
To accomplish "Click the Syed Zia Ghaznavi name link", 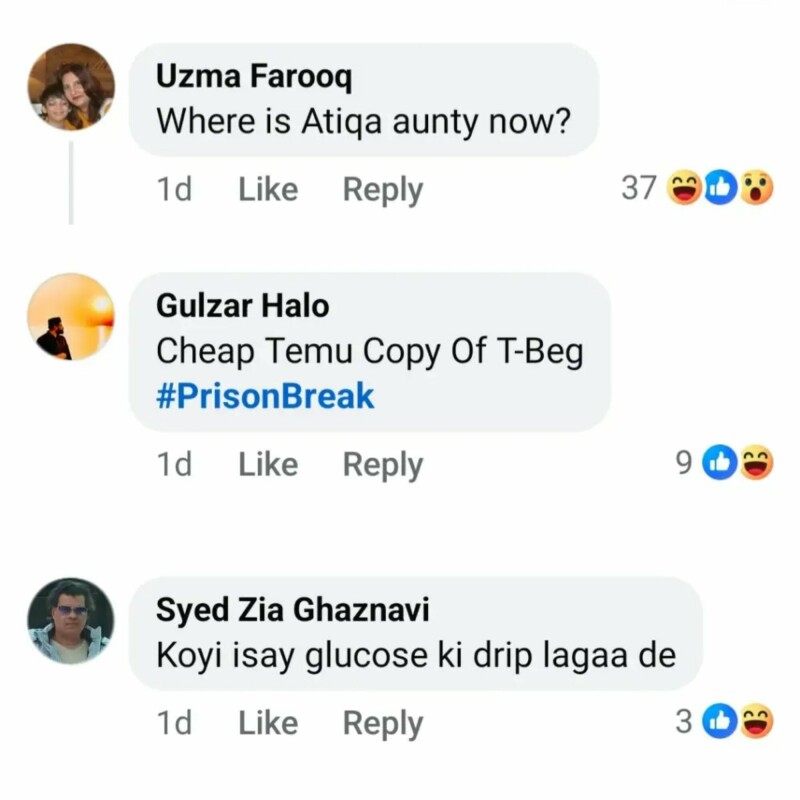I will point(293,610).
